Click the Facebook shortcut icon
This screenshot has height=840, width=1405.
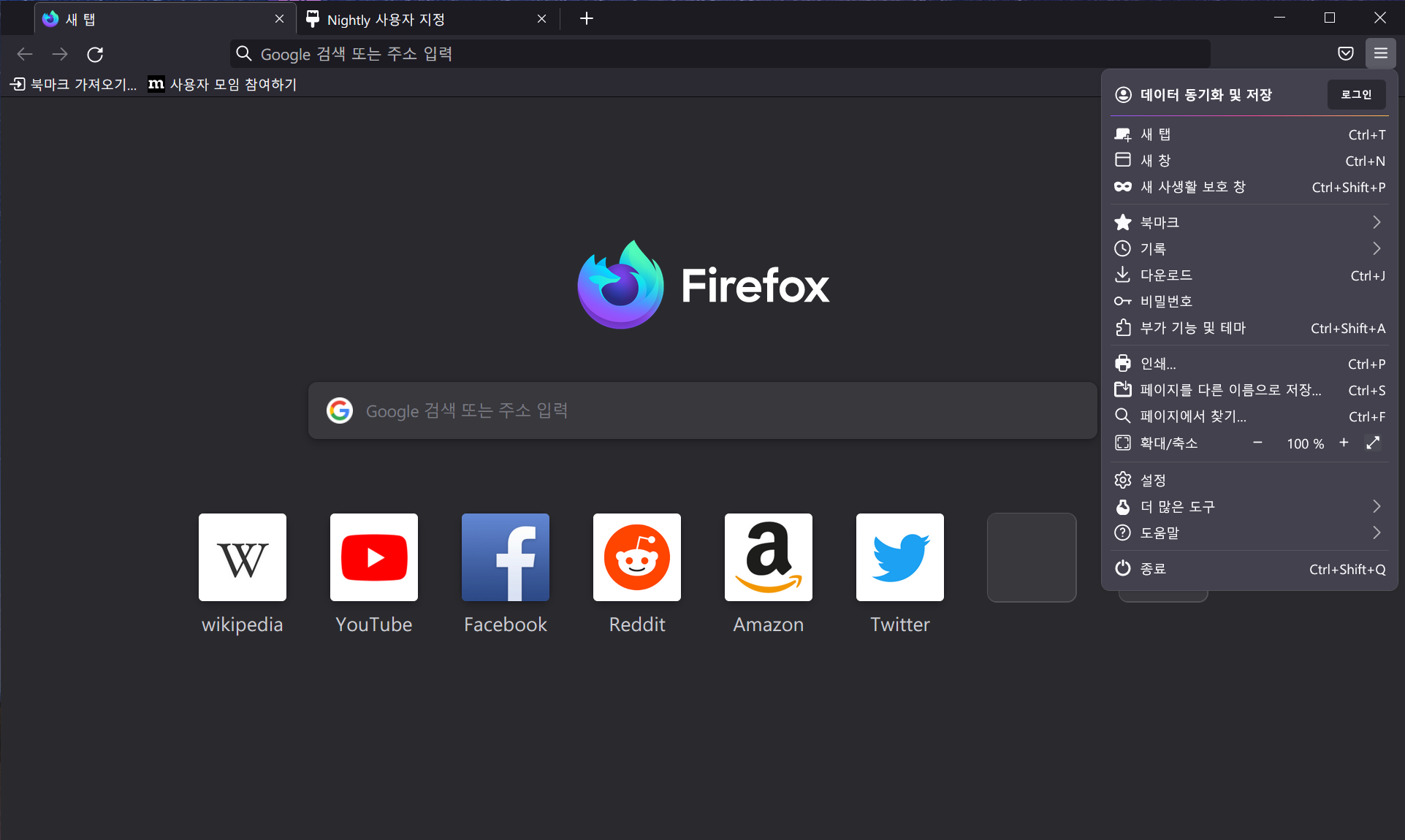(x=505, y=557)
